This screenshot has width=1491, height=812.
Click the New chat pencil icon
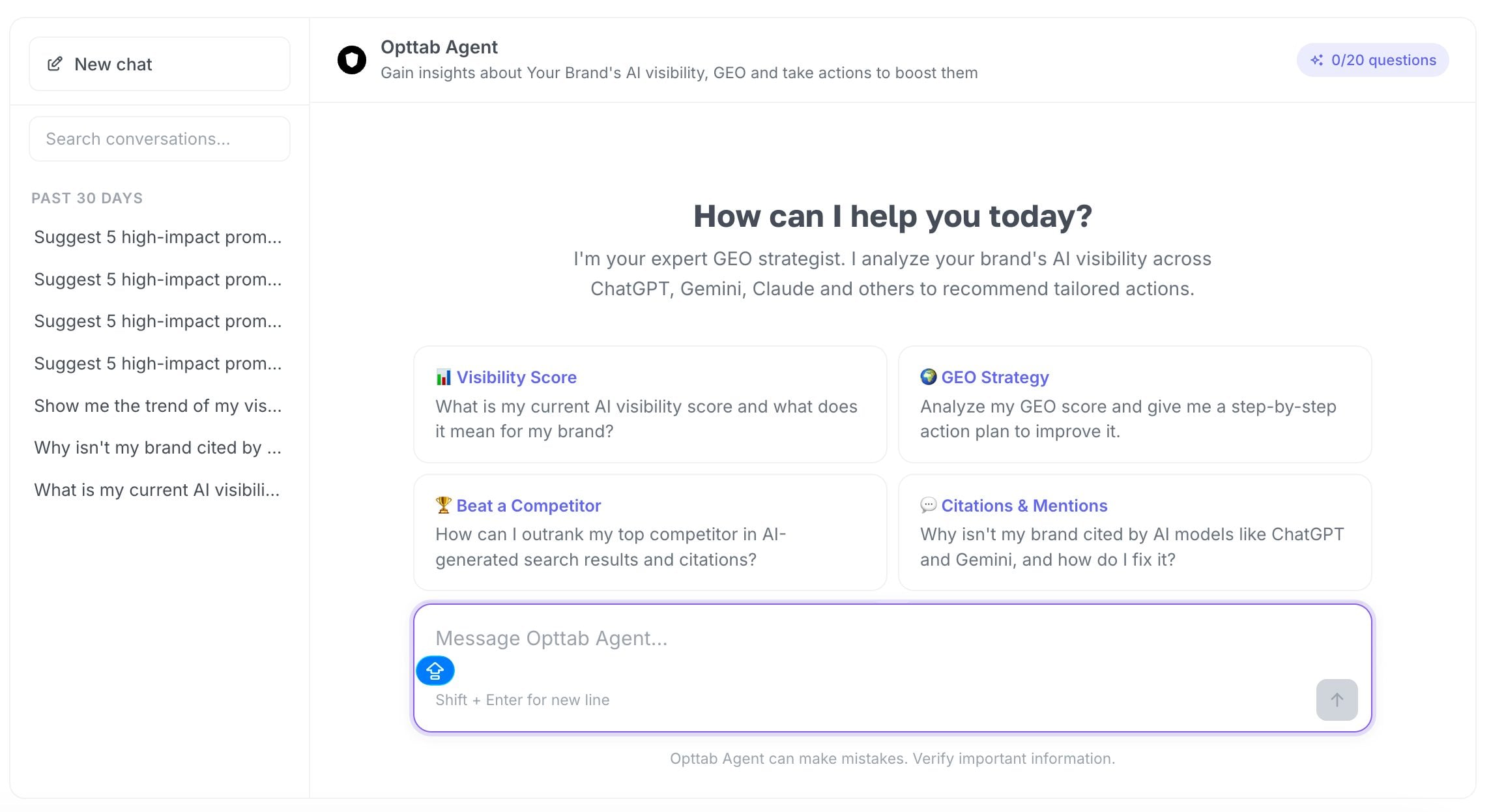click(55, 64)
